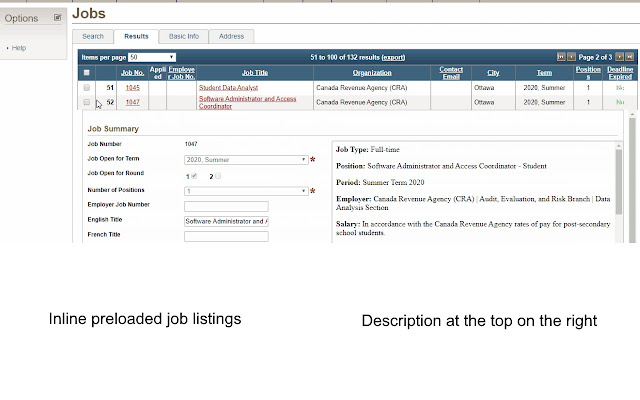Click the French Title input field
The image size is (640, 400).
[226, 236]
